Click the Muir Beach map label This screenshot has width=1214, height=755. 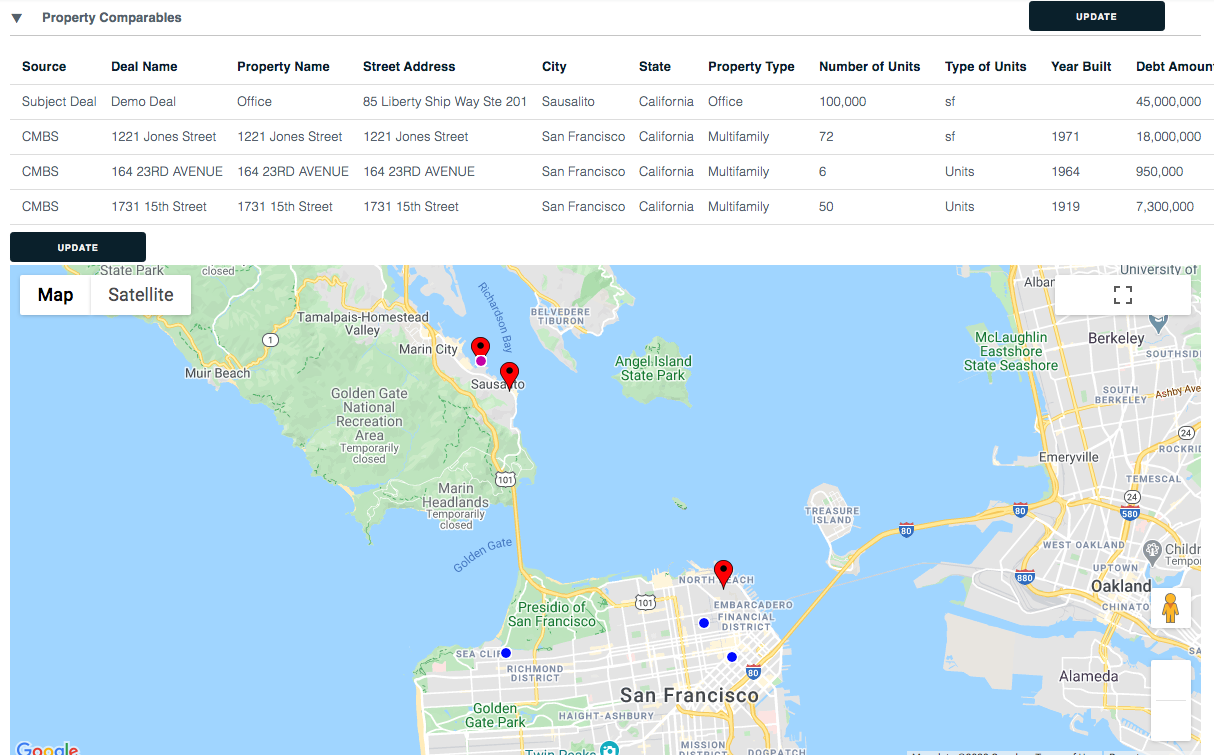coord(218,373)
